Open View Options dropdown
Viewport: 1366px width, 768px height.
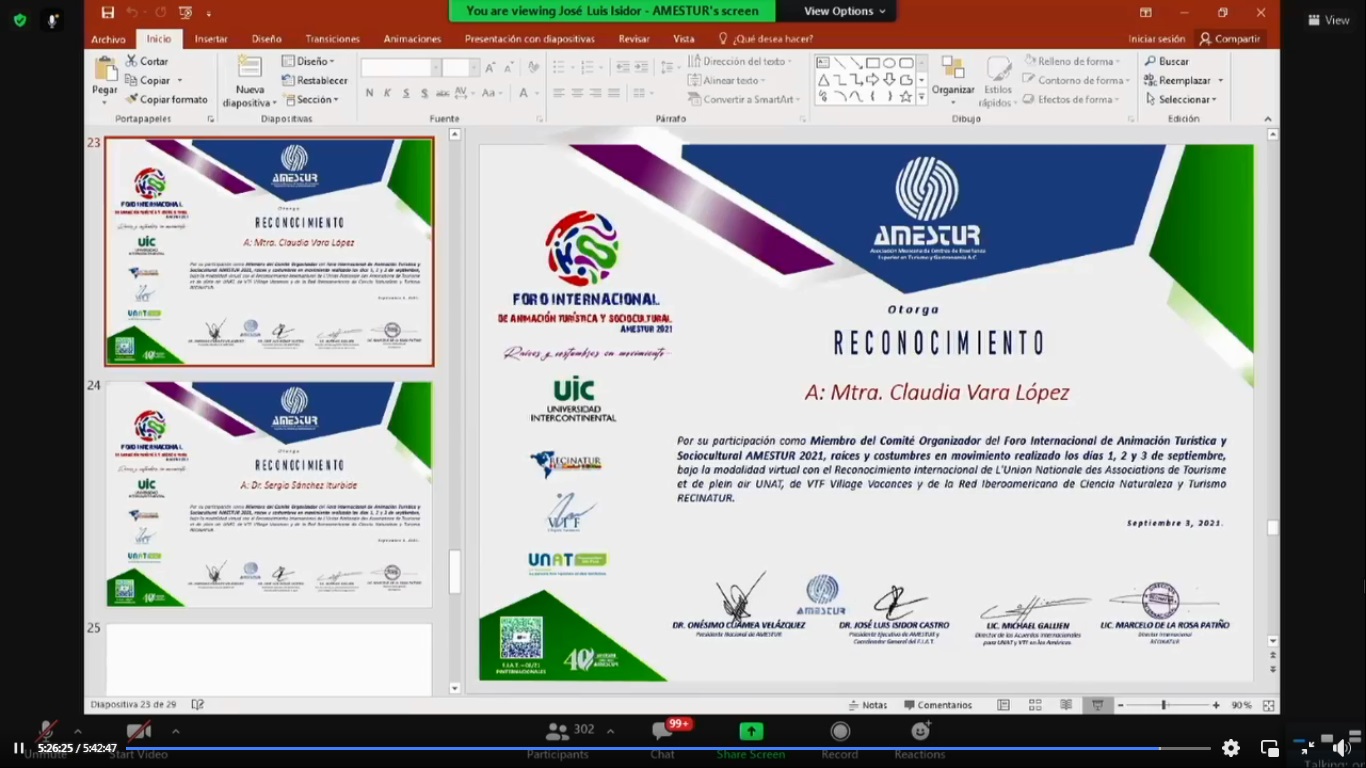point(845,11)
